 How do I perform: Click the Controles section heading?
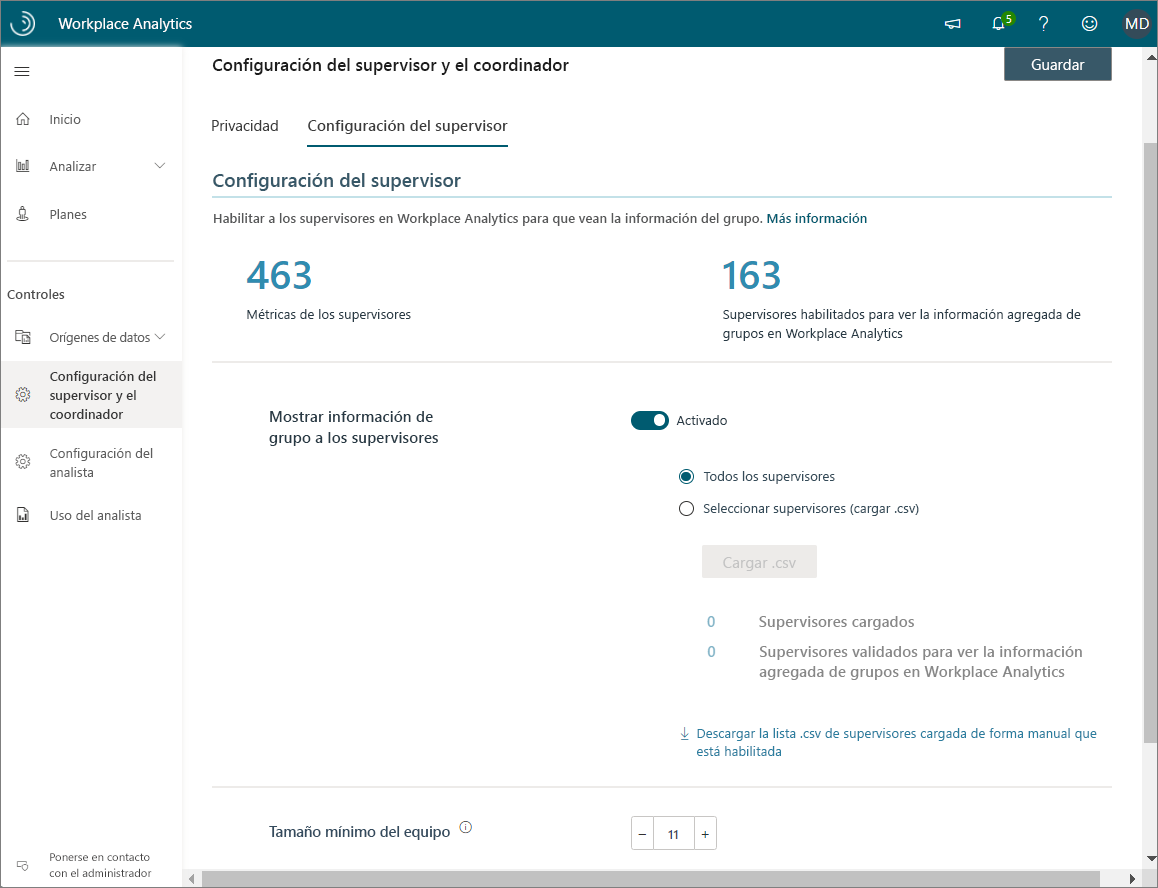tap(35, 294)
